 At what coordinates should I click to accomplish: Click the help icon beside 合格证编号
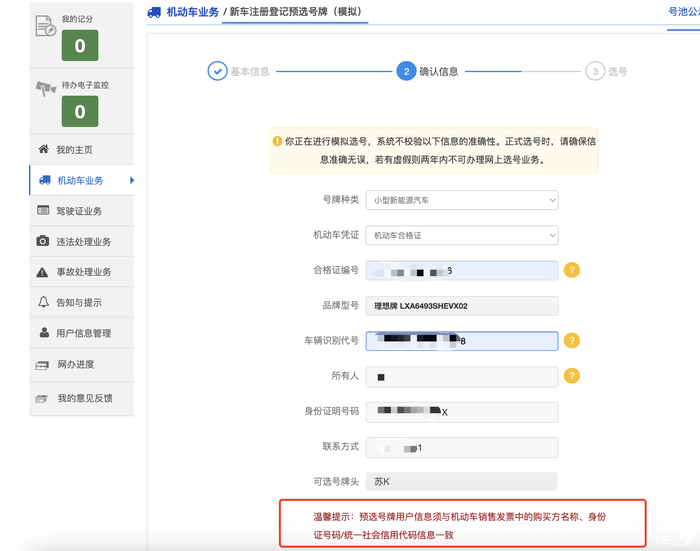point(572,270)
